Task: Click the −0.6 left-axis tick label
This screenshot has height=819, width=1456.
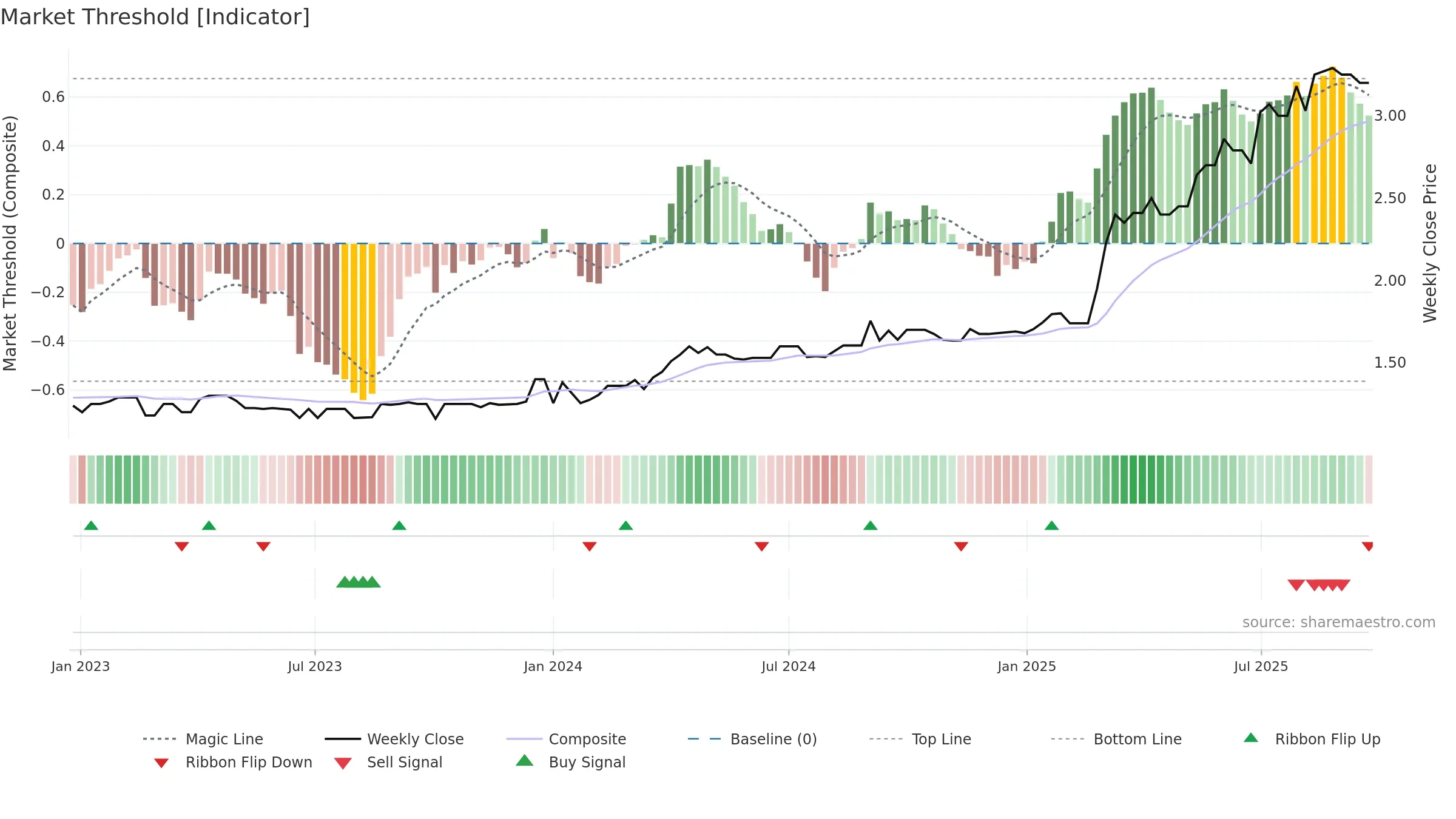Action: pos(48,389)
